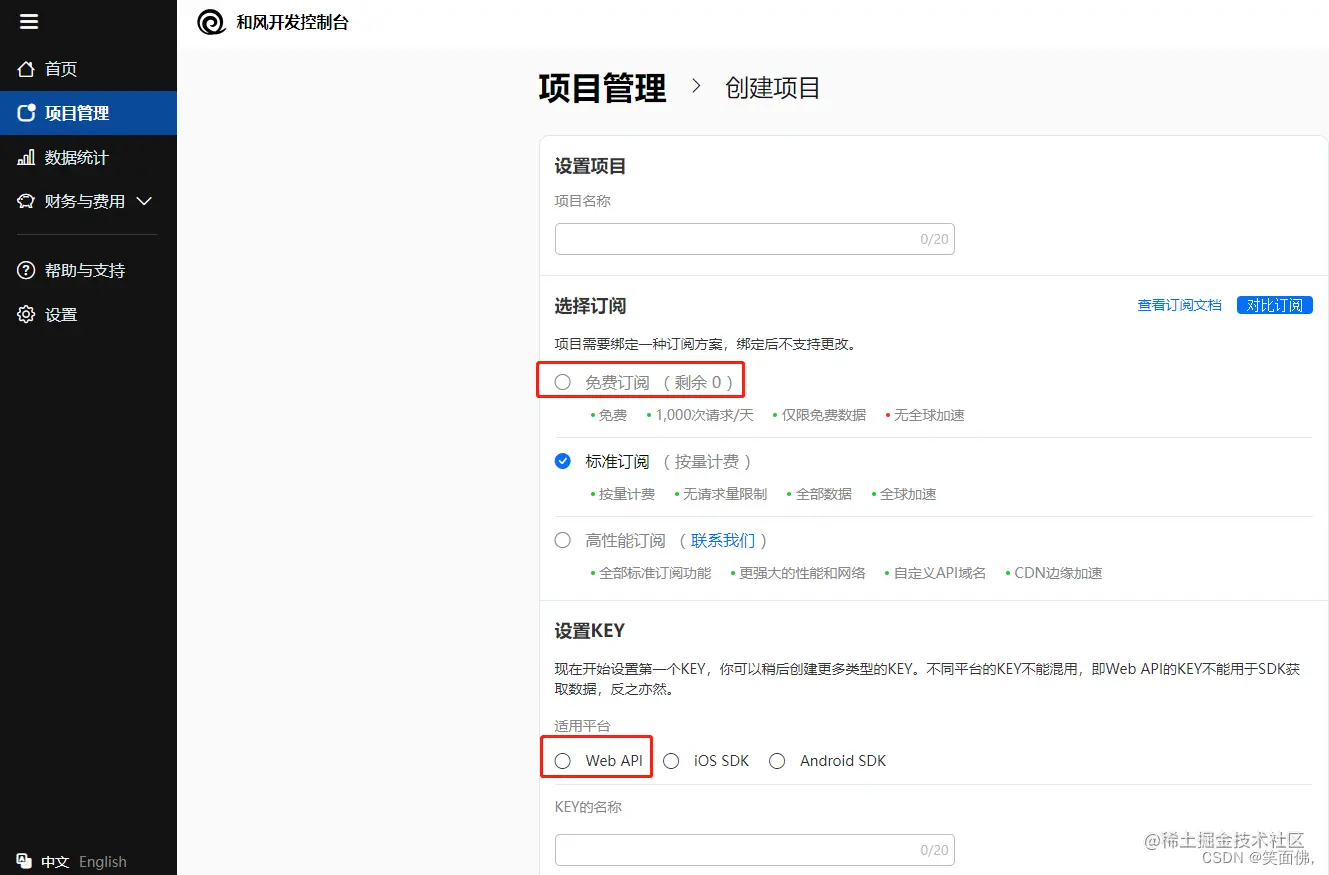Click the 全部标准订阅功能 feature text
Image resolution: width=1329 pixels, height=875 pixels.
(x=655, y=573)
